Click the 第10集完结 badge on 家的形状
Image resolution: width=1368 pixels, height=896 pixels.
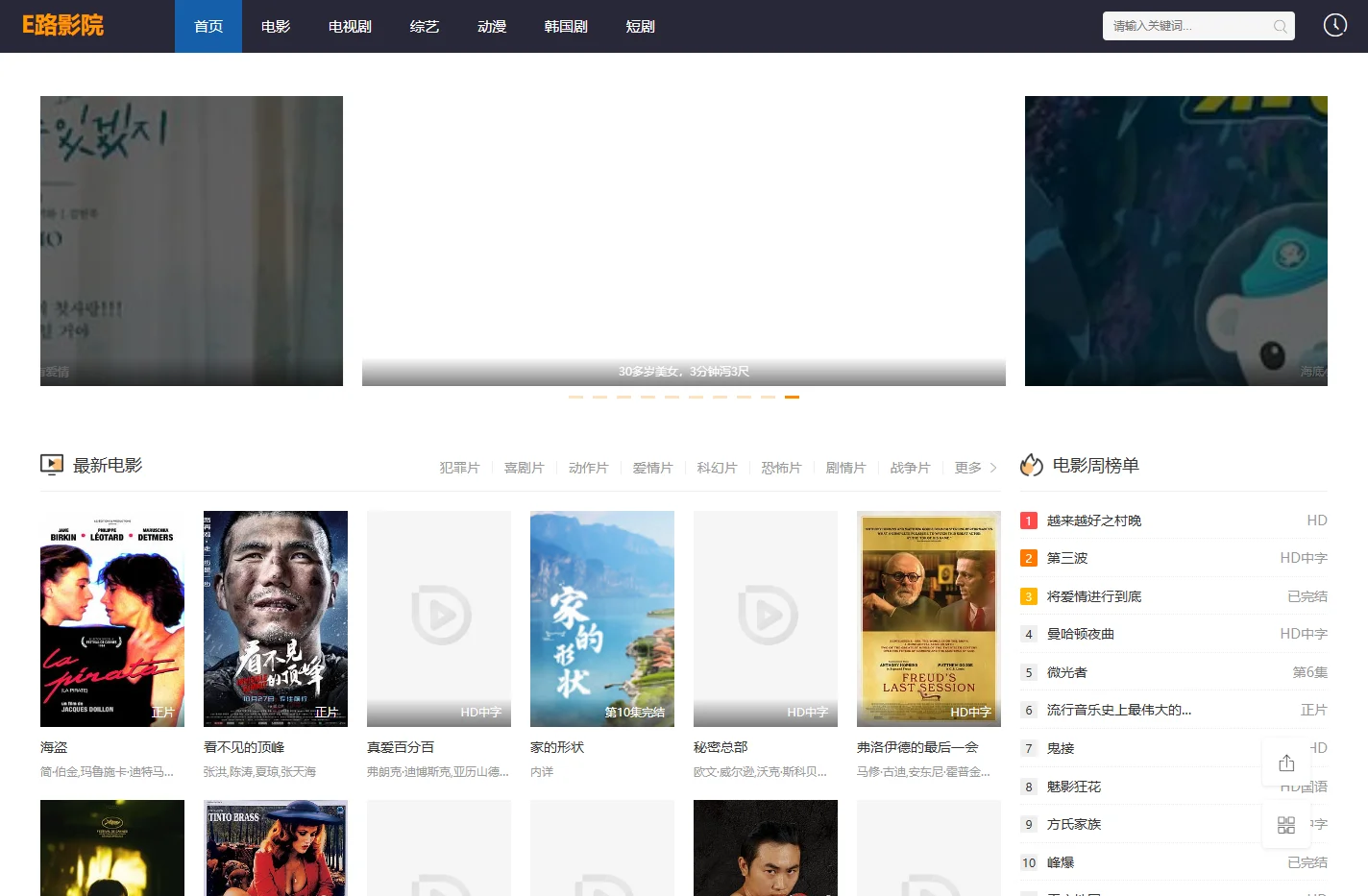(634, 713)
